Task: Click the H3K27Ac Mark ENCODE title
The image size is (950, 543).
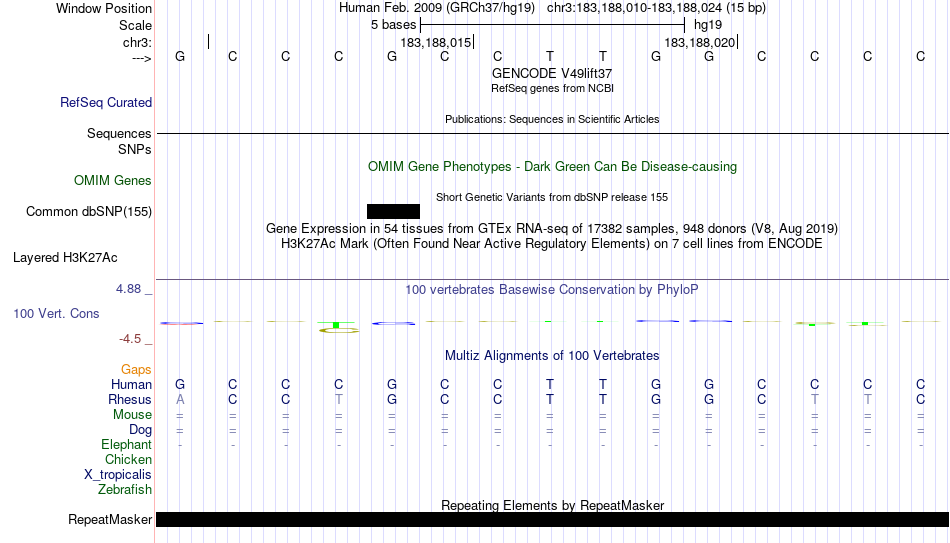Action: pyautogui.click(x=552, y=244)
